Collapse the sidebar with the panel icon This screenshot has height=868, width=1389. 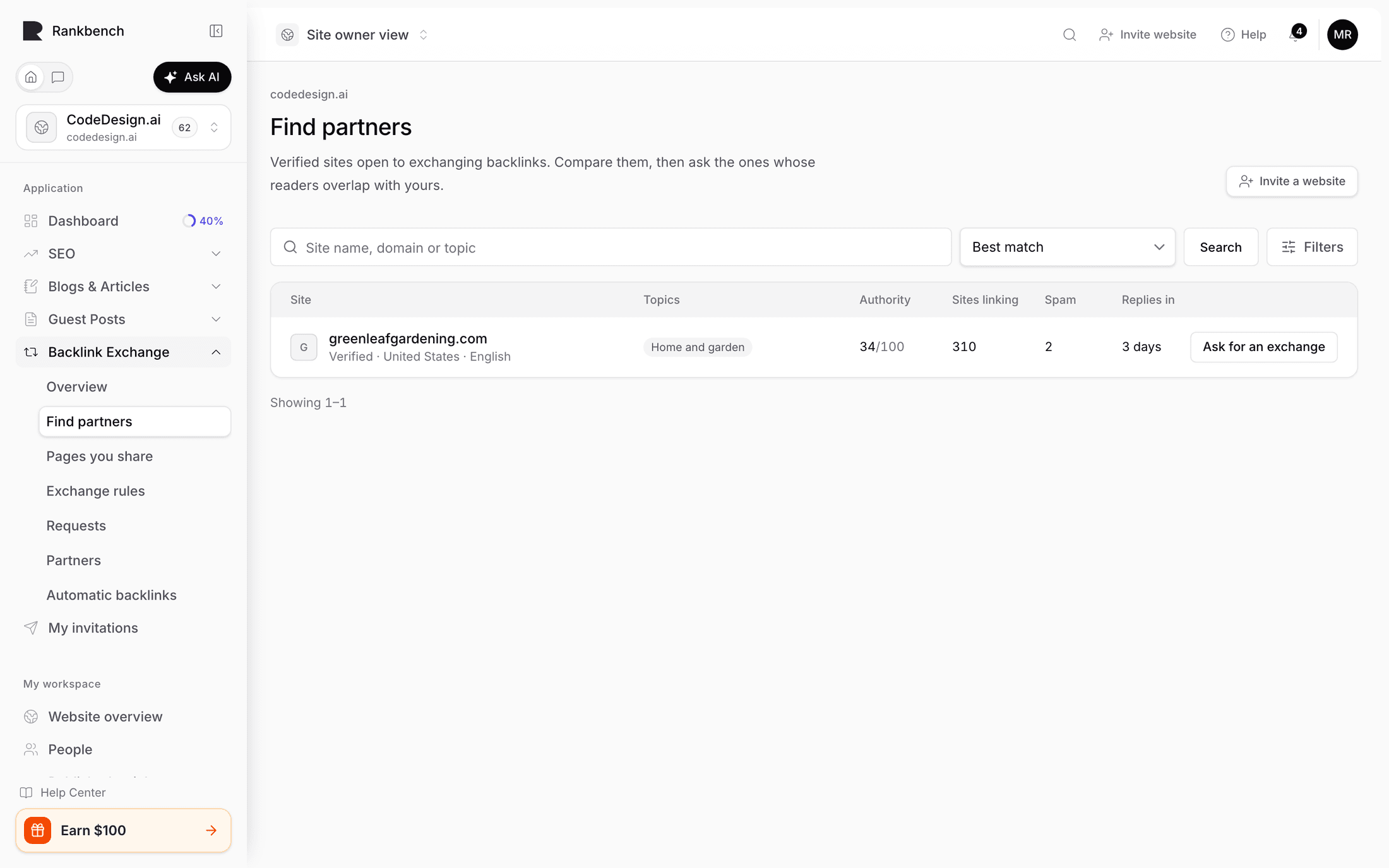[216, 31]
